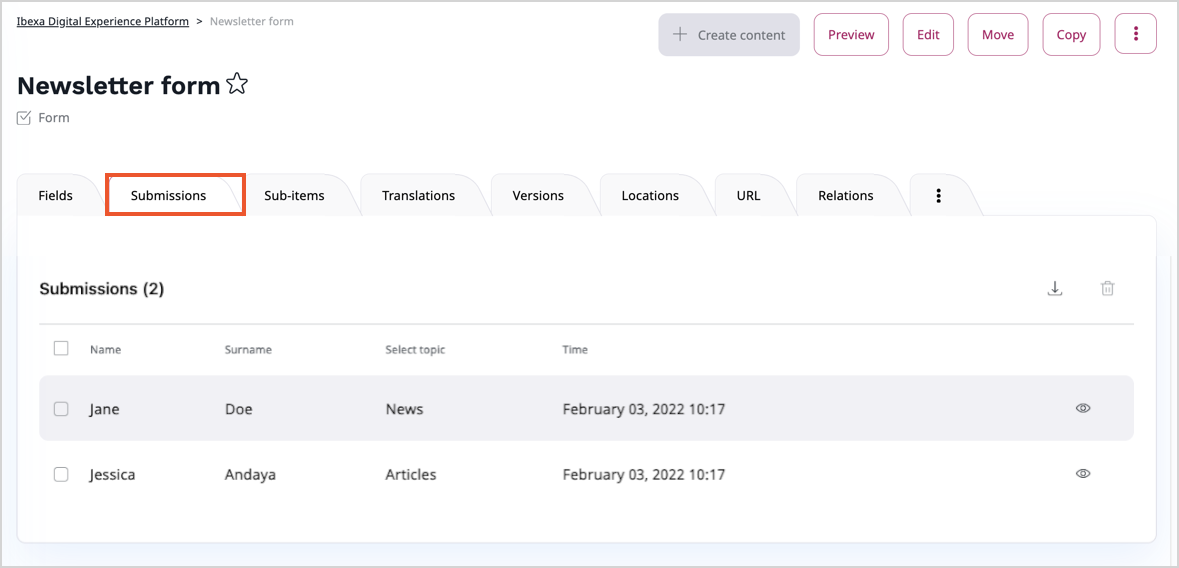1179x568 pixels.
Task: Check the box for Jessica's submission
Action: (x=61, y=475)
